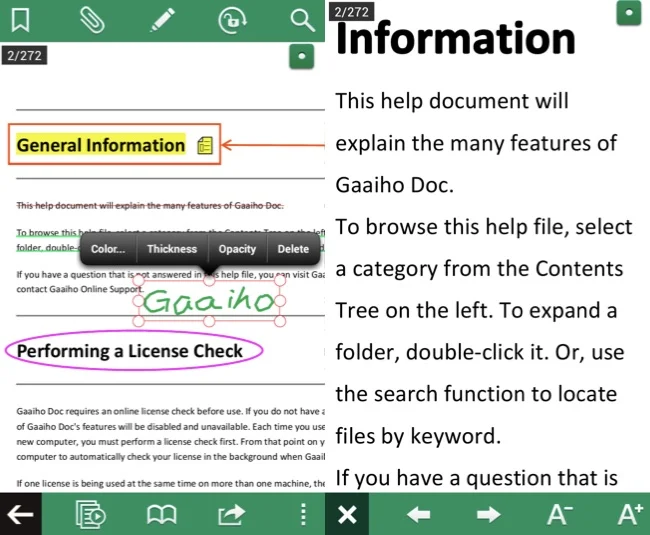Tap the large Information heading in reflow view

(x=455, y=39)
